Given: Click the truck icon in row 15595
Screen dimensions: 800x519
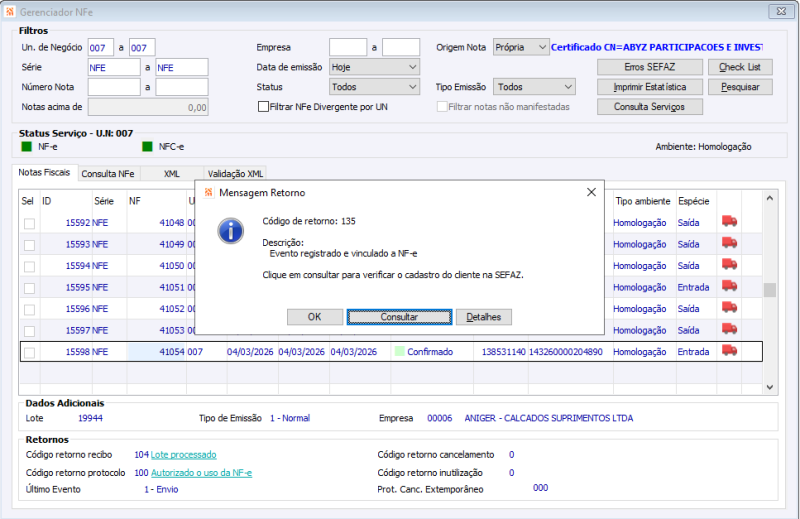Looking at the screenshot, I should coord(729,286).
